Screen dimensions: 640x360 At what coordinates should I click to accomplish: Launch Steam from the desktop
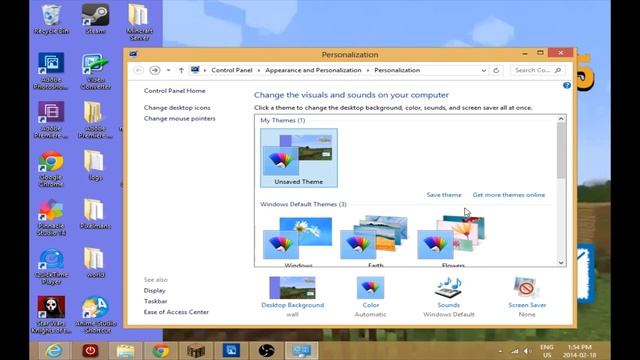click(95, 19)
